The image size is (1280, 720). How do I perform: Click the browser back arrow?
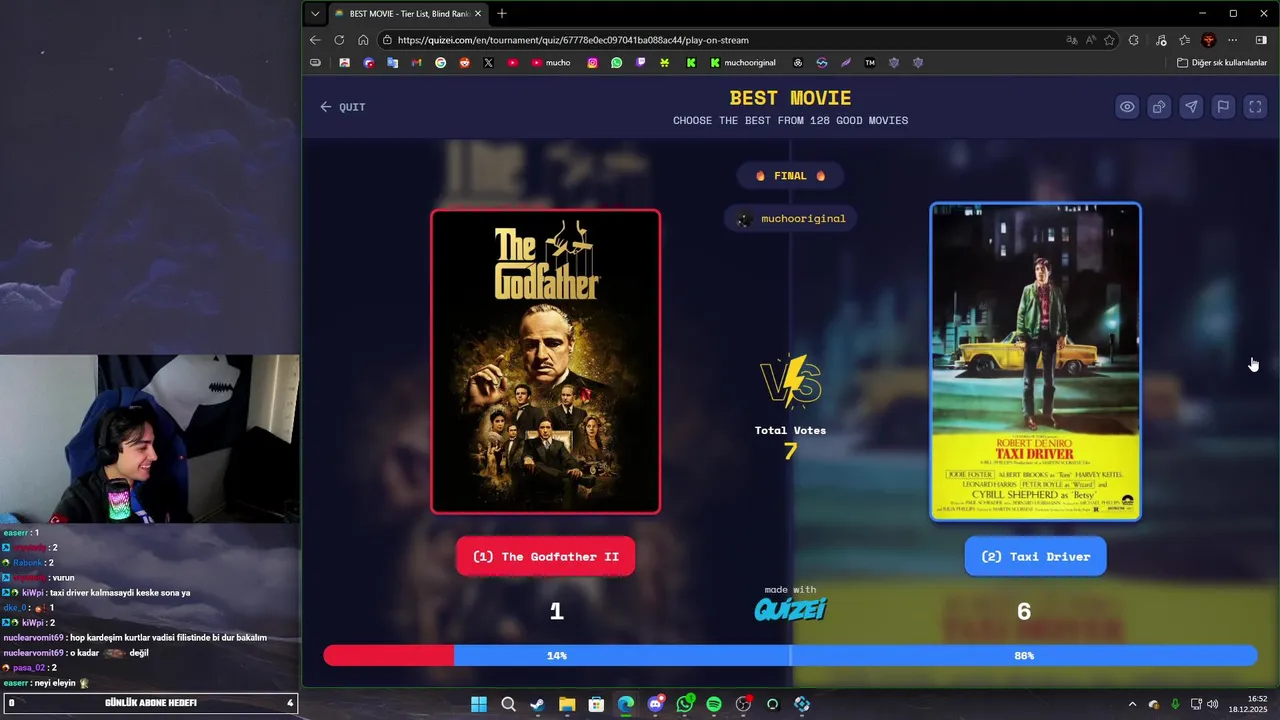(x=315, y=40)
